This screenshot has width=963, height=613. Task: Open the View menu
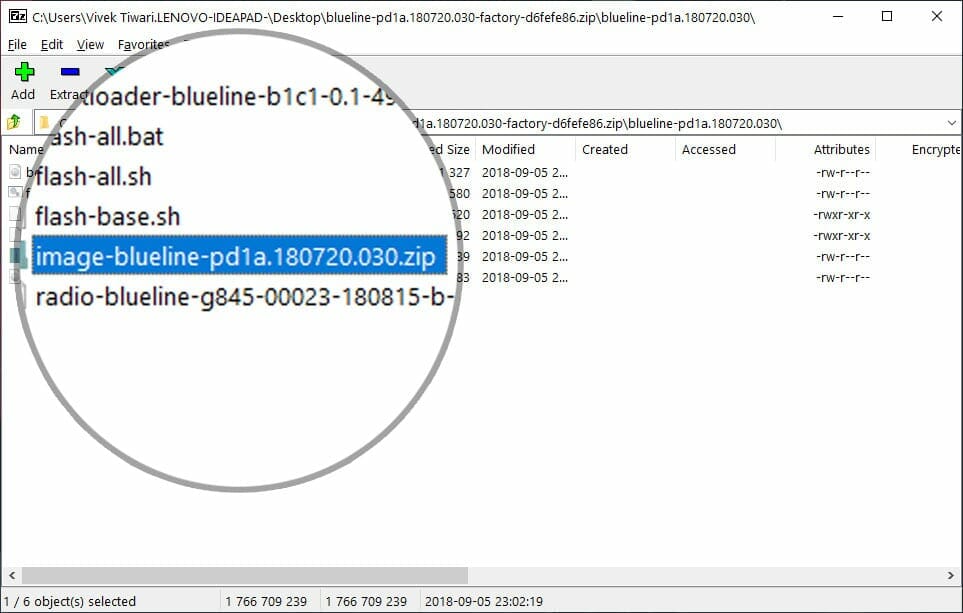click(x=90, y=45)
